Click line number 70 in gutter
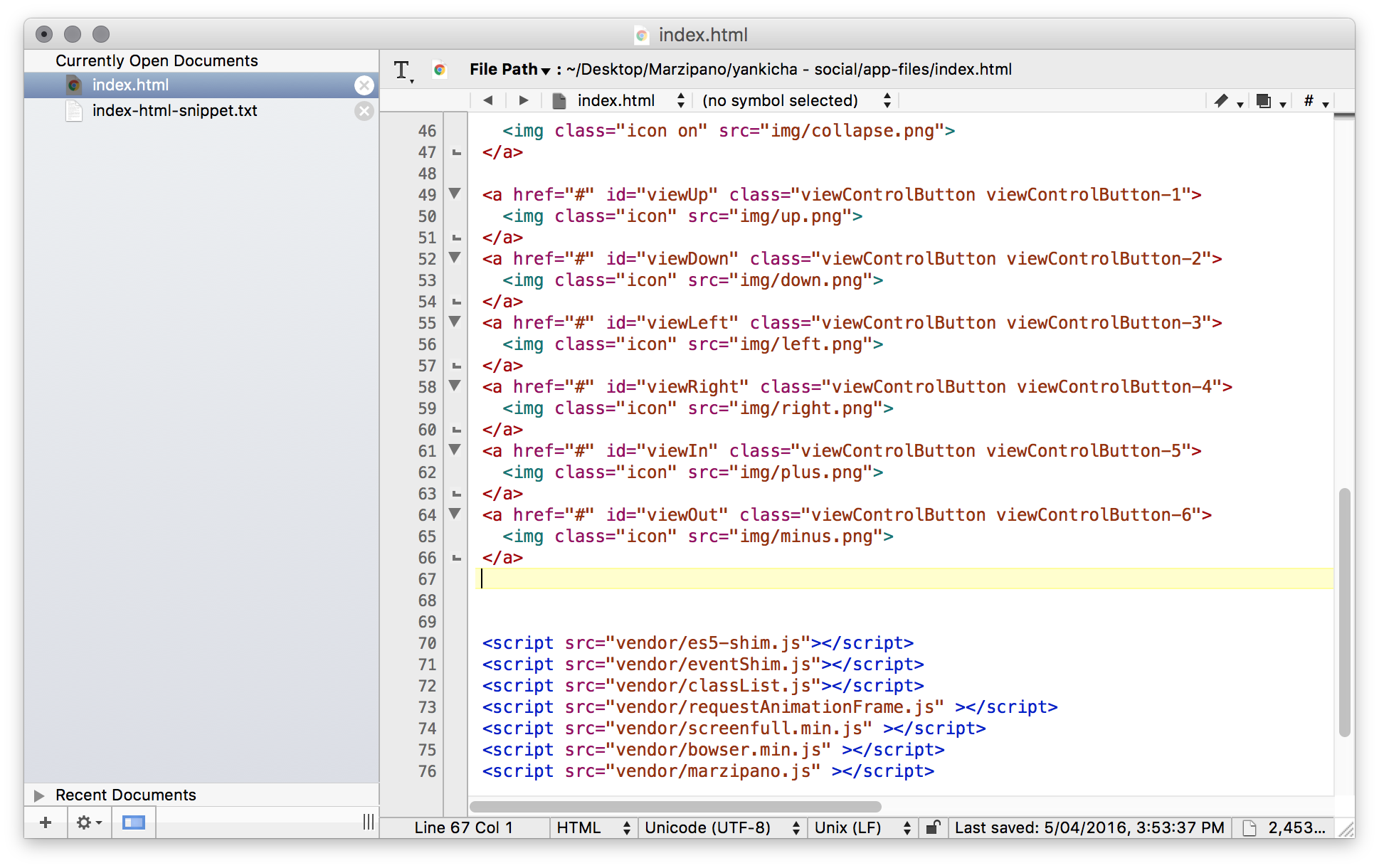Screen dimensions: 1379x868 coord(427,643)
